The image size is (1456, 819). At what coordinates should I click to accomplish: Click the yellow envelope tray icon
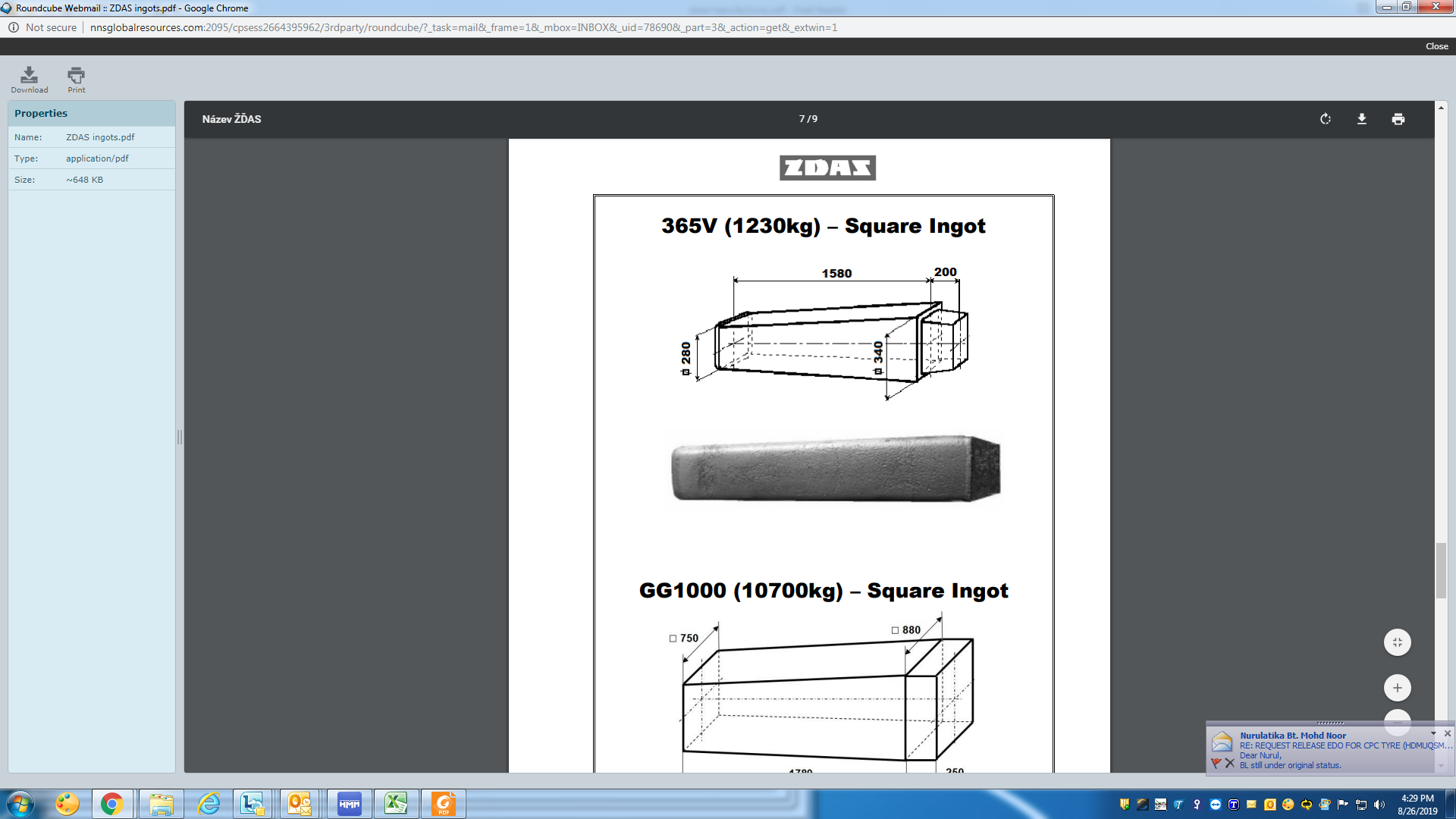1252,805
